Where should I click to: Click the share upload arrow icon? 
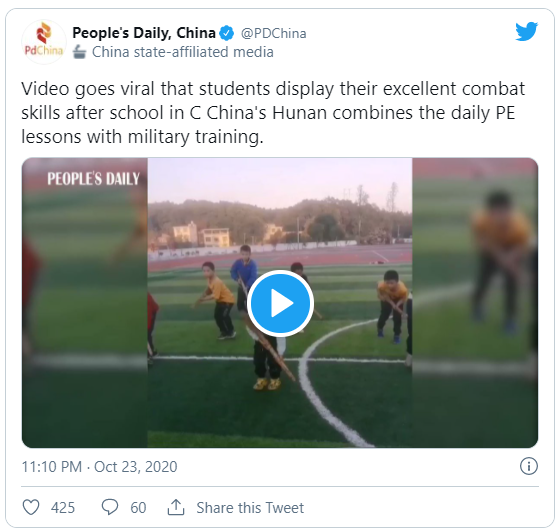tap(176, 507)
